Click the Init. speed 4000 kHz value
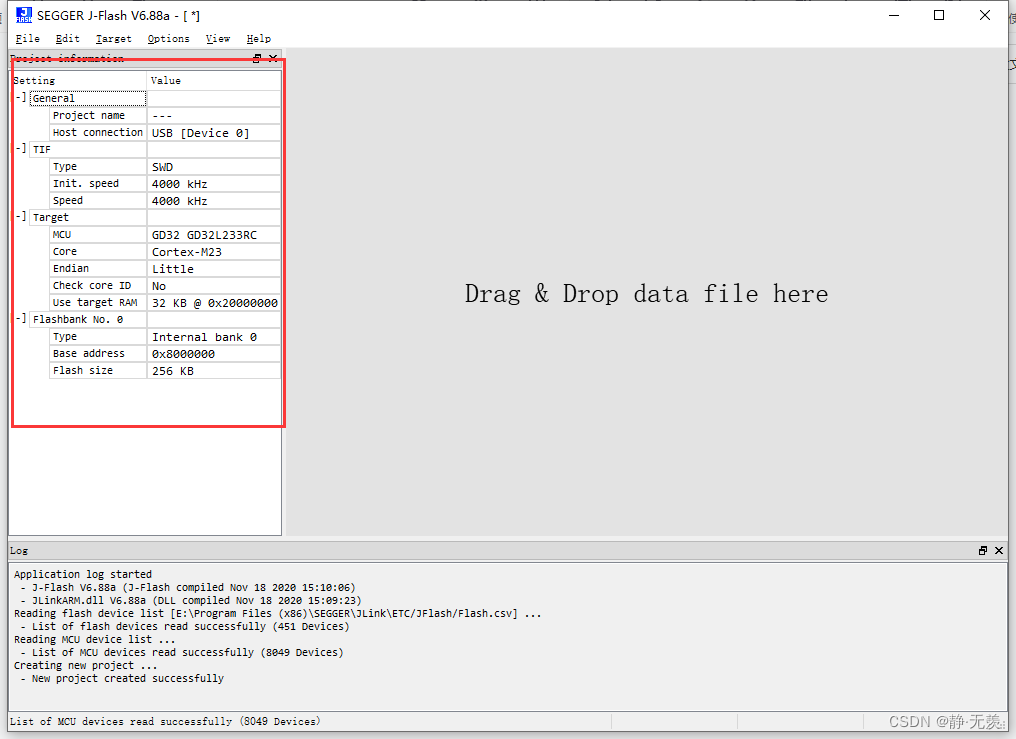Viewport: 1016px width, 739px height. pos(214,184)
